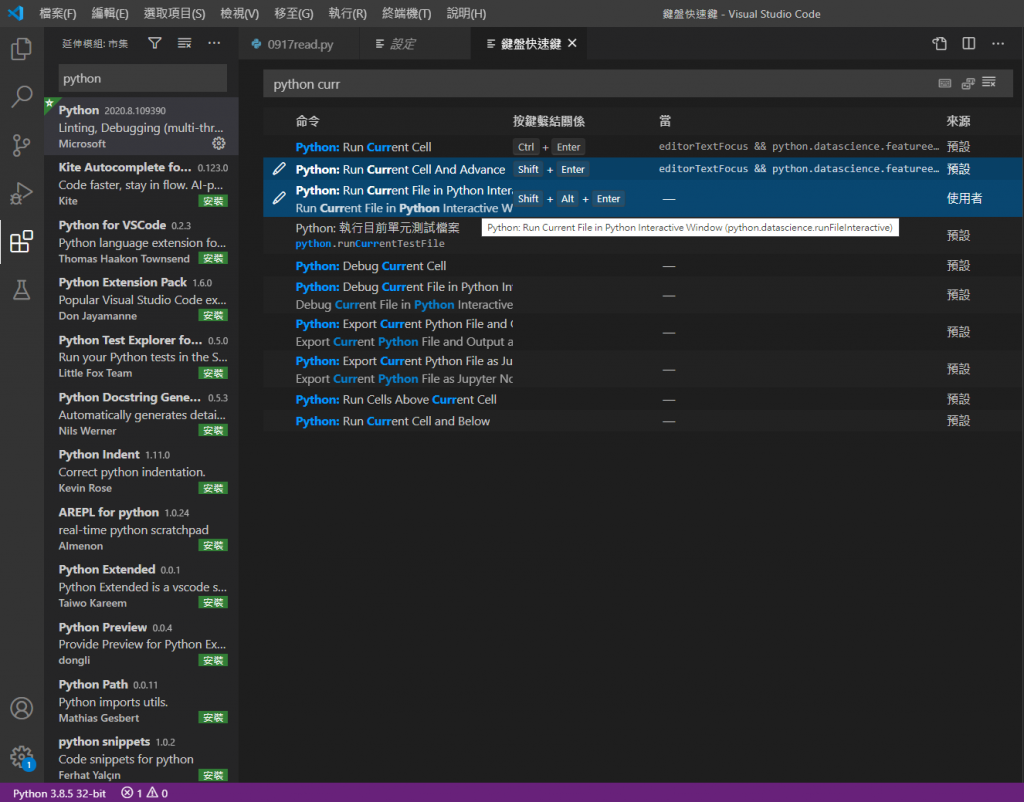Install Python Docstring Generator extension
The image size is (1024, 802).
[x=213, y=430]
